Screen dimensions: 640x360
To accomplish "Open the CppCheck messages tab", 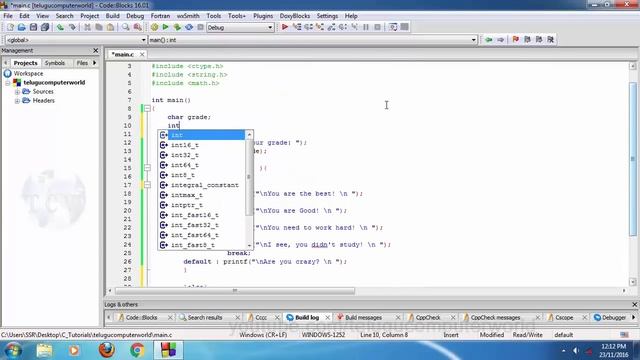I will 495,318.
